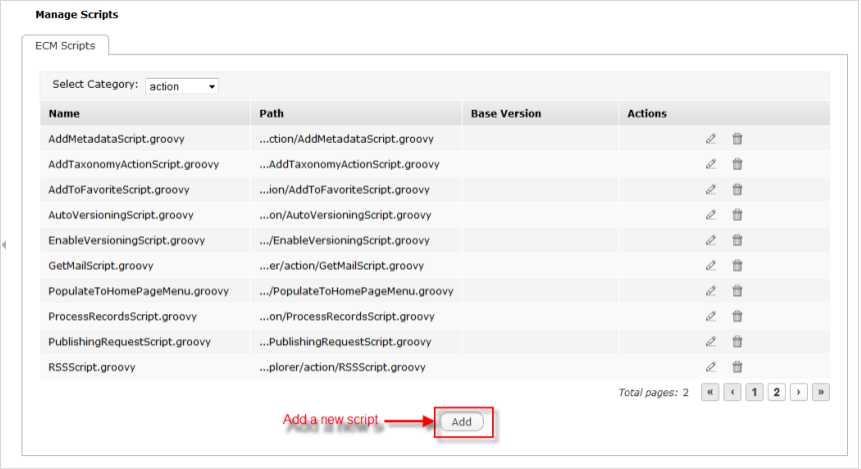This screenshot has height=469, width=861.
Task: Delete the GetMailScript.groovy script
Action: tap(737, 265)
